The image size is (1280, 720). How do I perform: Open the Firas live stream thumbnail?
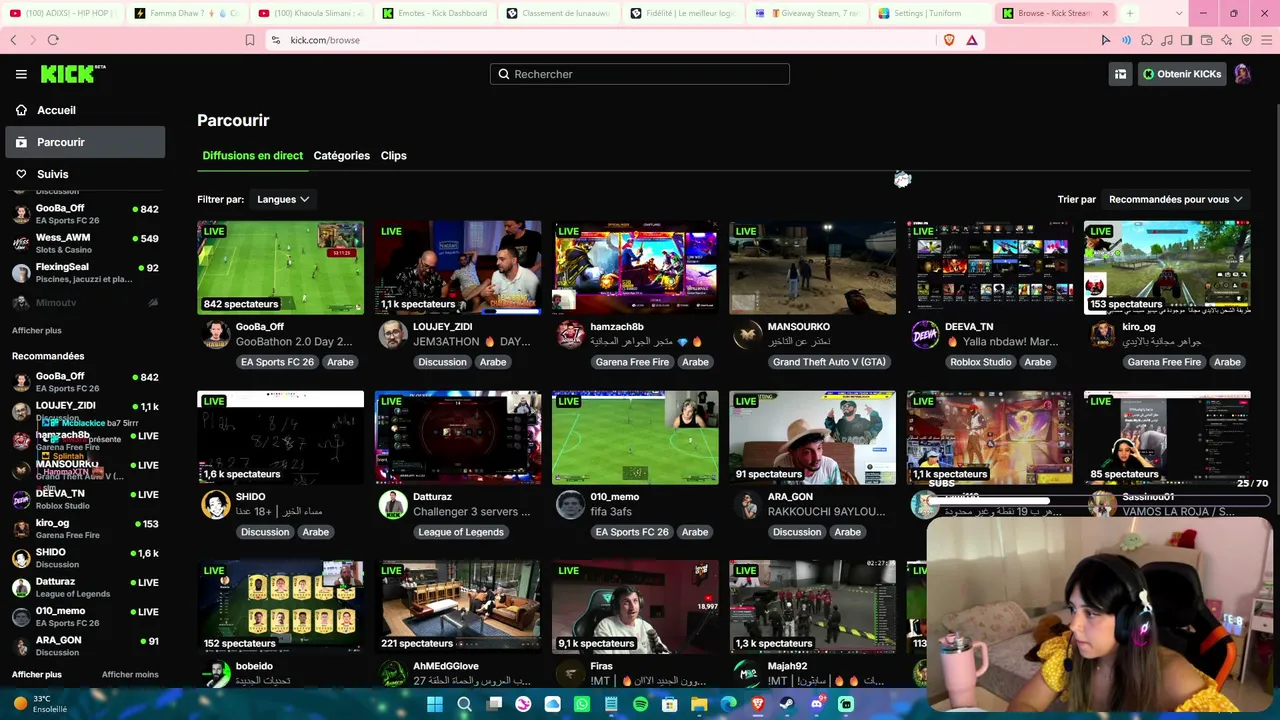point(635,607)
